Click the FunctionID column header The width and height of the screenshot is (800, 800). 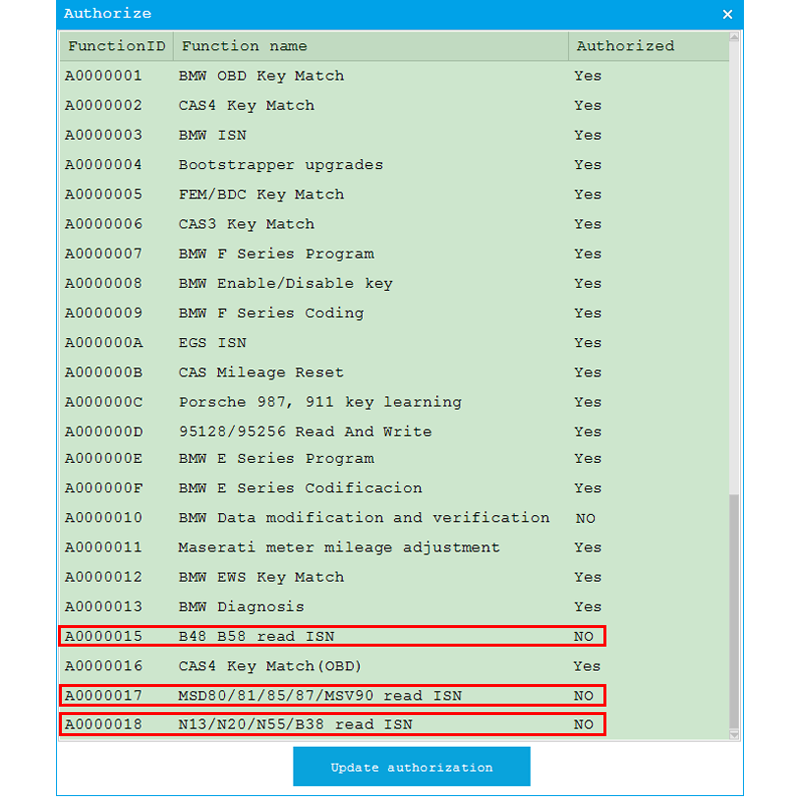coord(117,46)
